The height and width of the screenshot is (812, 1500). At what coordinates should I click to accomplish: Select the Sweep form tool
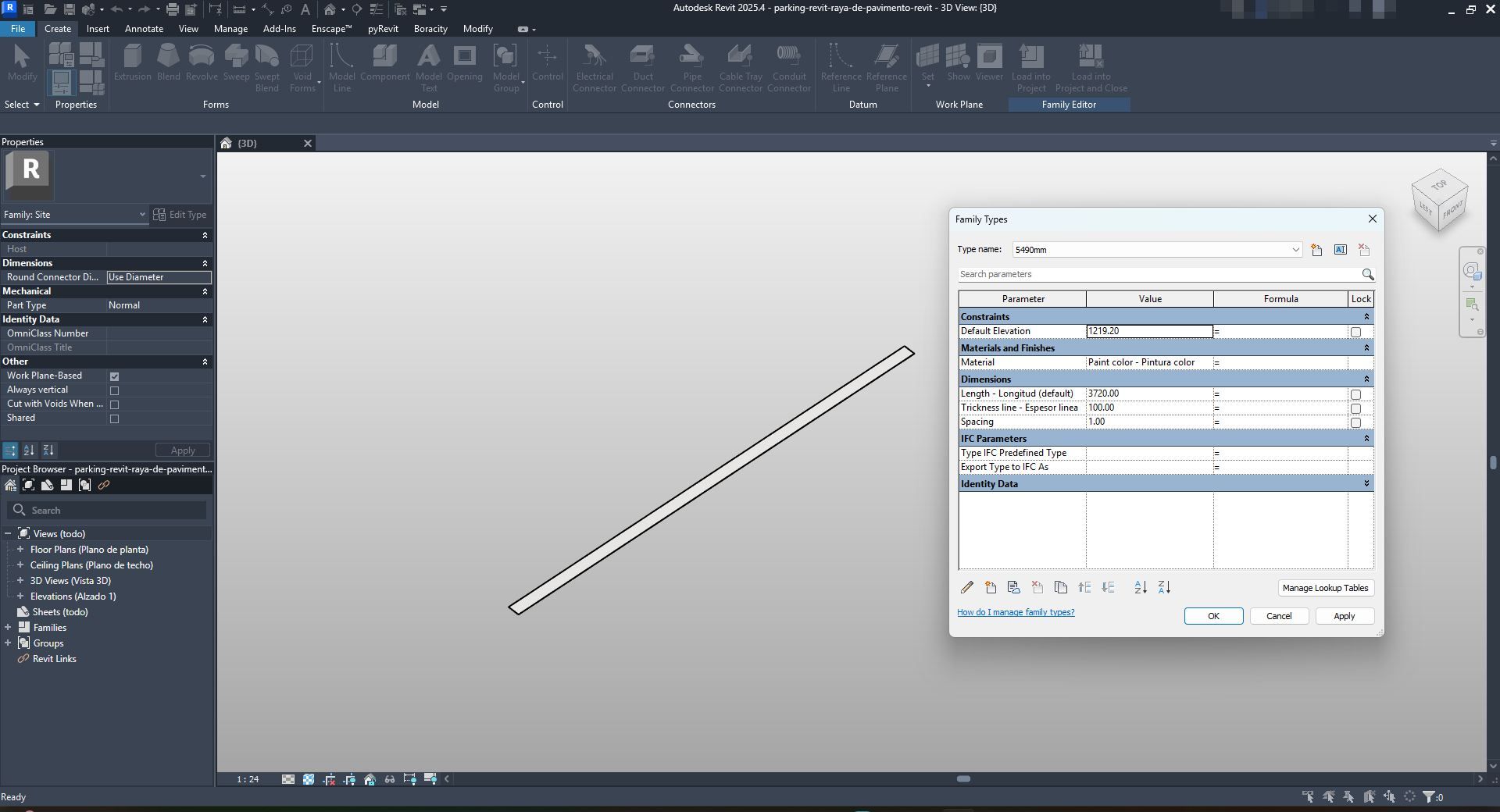236,62
